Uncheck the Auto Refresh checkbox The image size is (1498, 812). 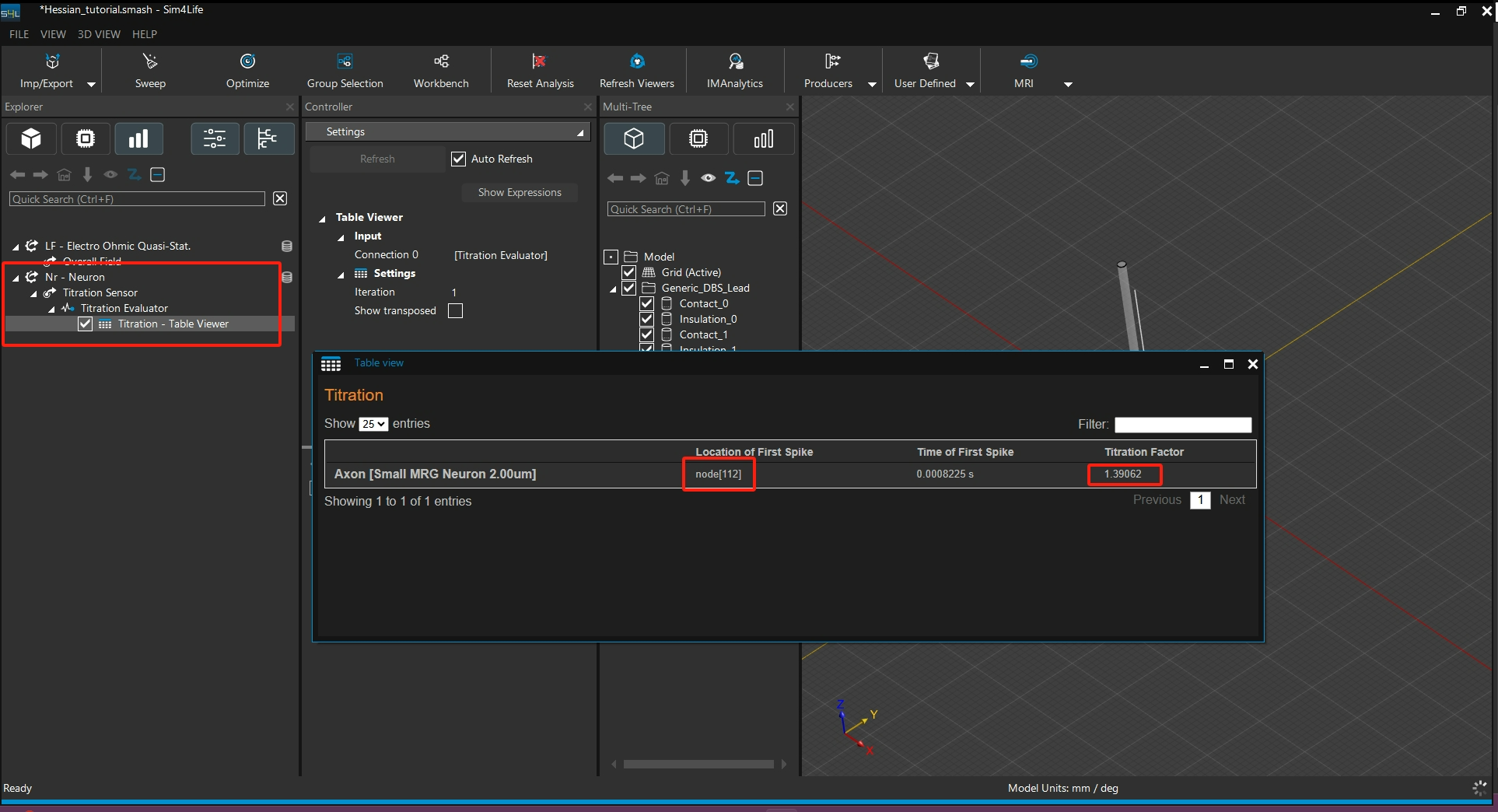[x=459, y=159]
